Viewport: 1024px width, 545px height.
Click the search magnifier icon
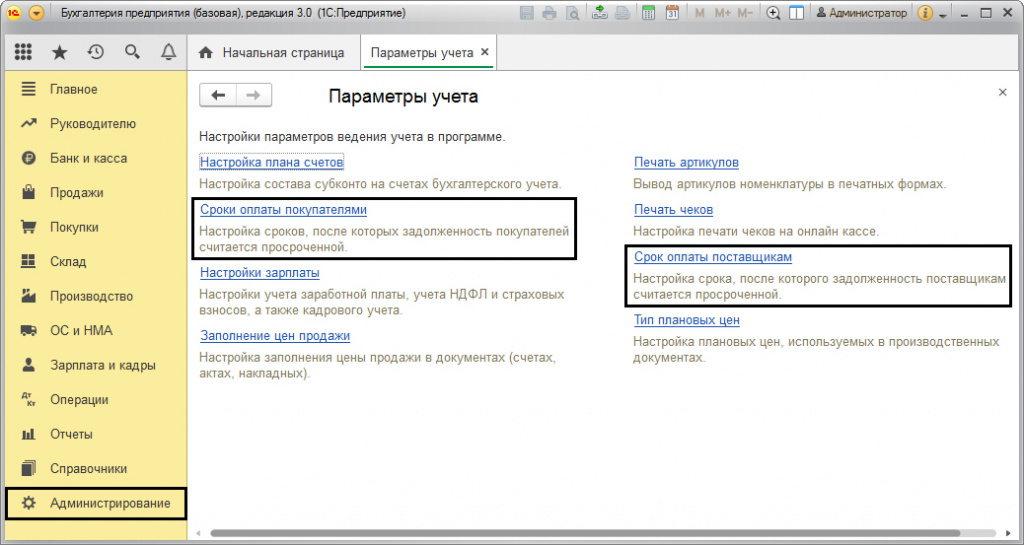click(132, 52)
